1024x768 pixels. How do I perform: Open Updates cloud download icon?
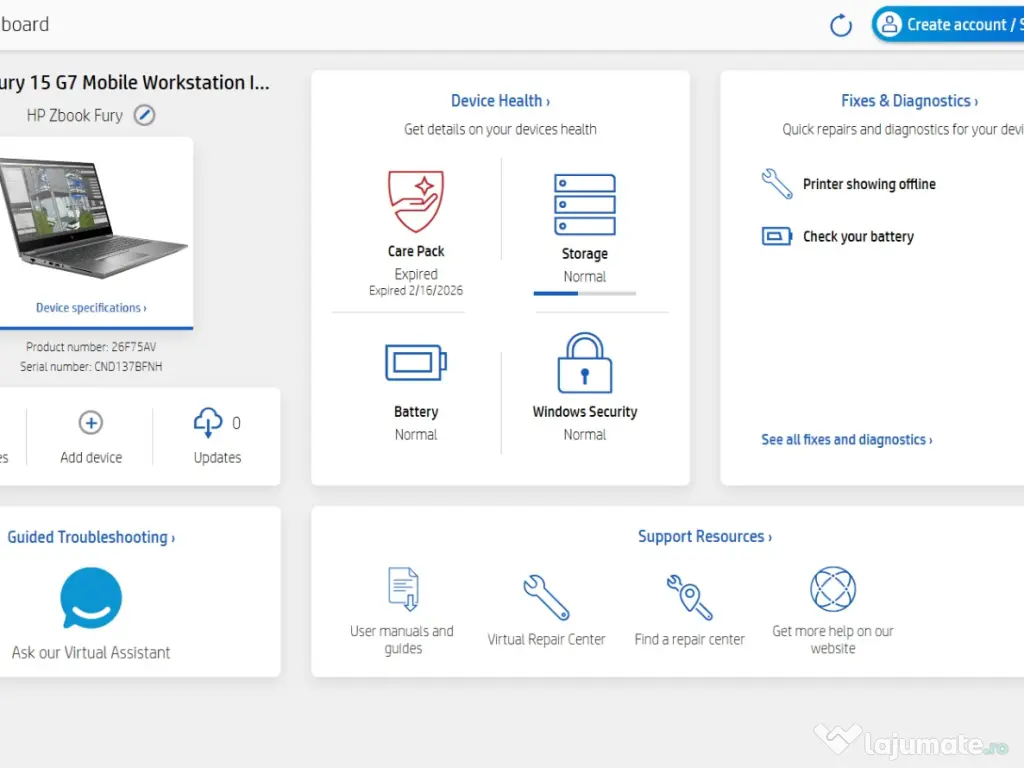coord(208,423)
